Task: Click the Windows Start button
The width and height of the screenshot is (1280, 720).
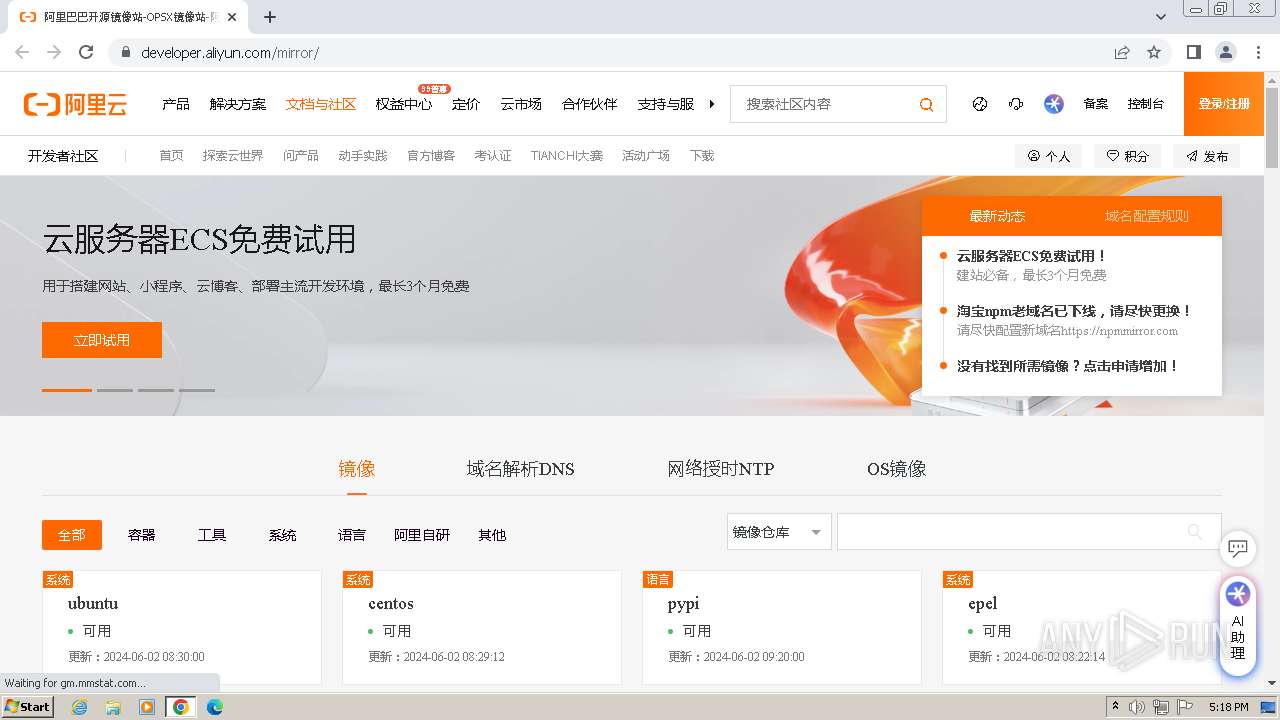Action: (28, 707)
